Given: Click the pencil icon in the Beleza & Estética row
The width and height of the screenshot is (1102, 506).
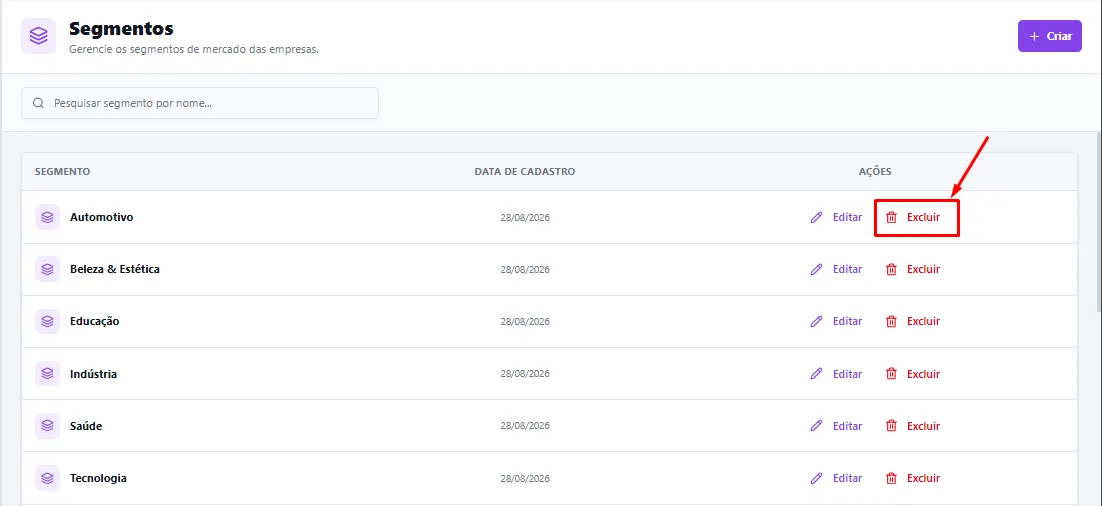Looking at the screenshot, I should [816, 269].
